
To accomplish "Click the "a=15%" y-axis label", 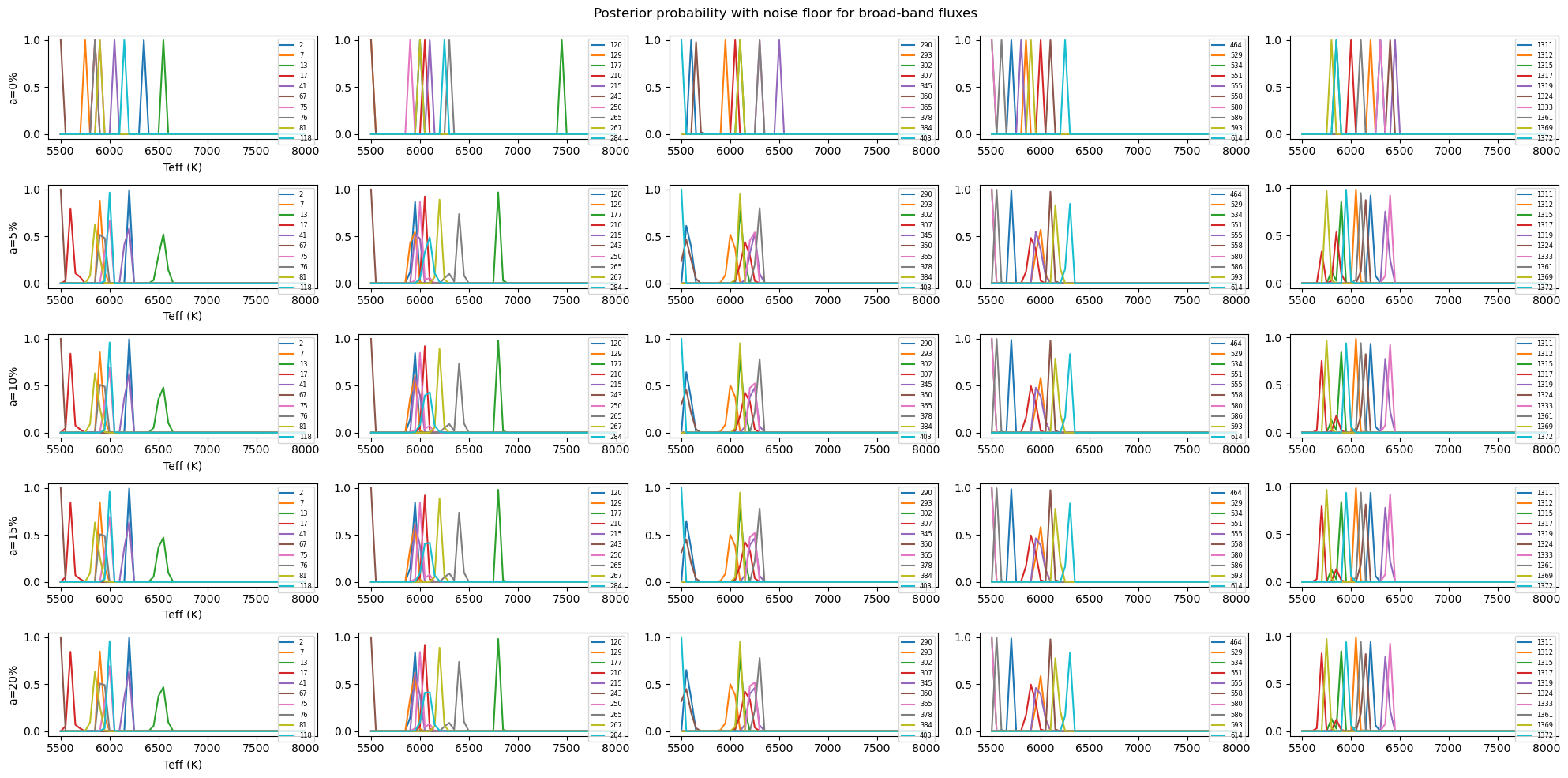I will pyautogui.click(x=13, y=536).
